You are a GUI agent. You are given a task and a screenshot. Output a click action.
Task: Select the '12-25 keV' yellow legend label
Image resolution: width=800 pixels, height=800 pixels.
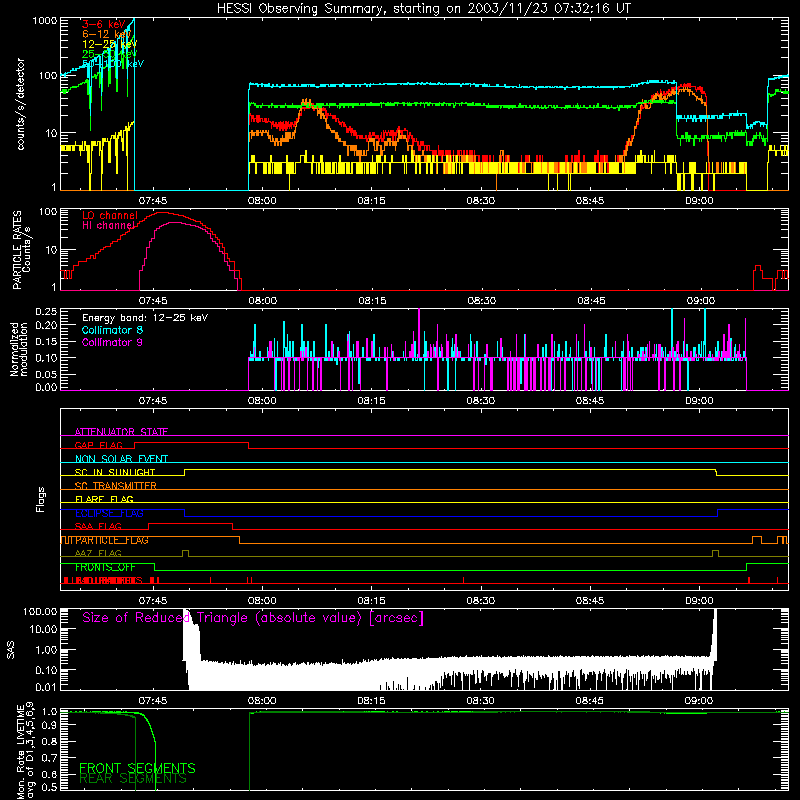tap(109, 44)
